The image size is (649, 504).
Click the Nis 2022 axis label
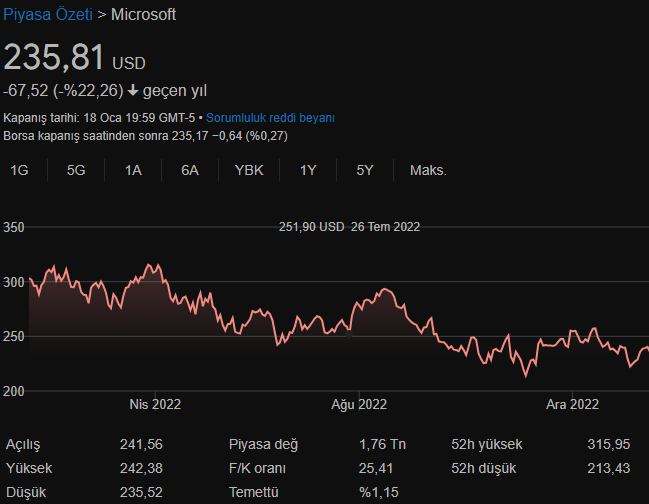pos(155,405)
